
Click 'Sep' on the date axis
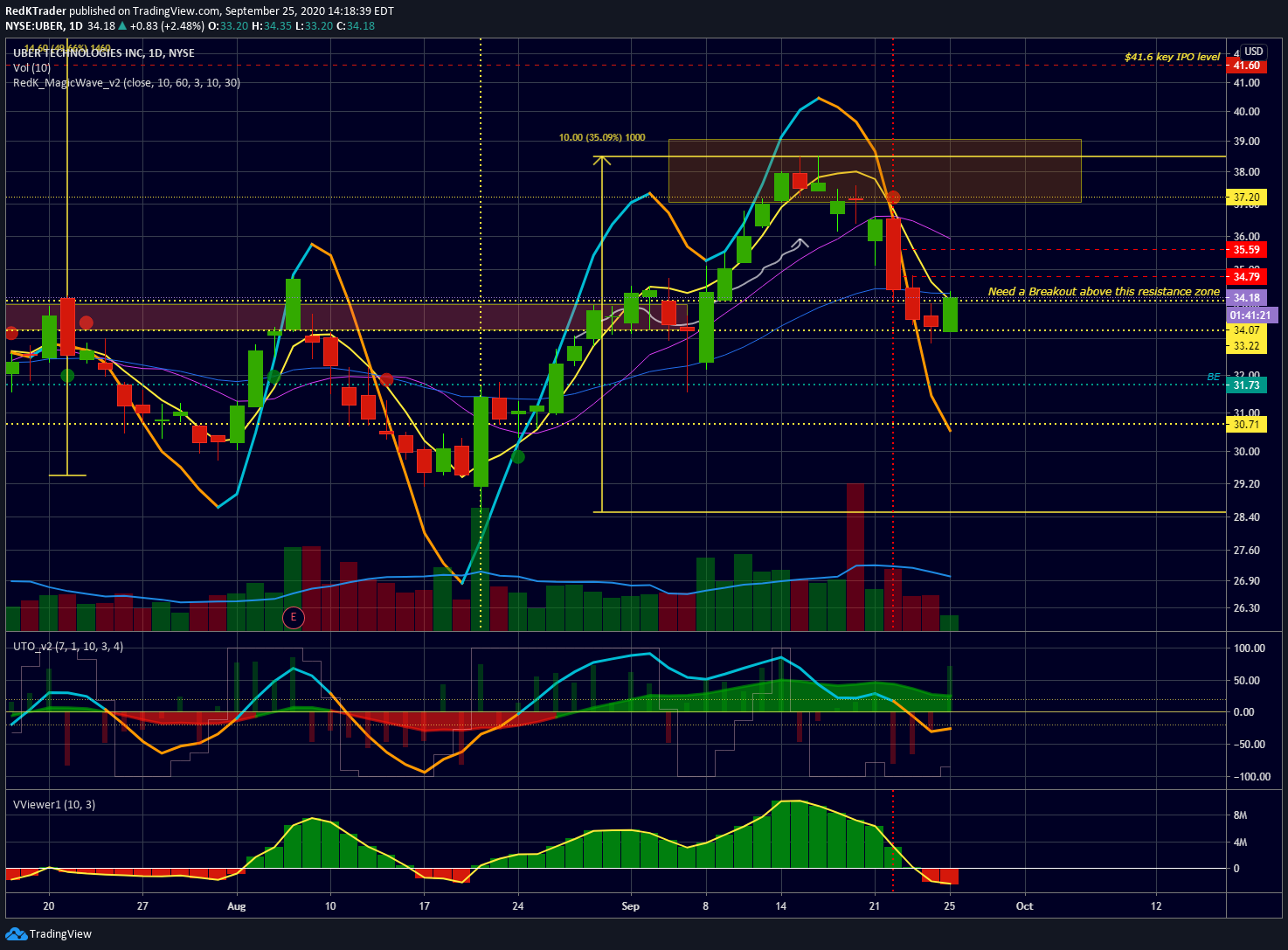point(630,906)
